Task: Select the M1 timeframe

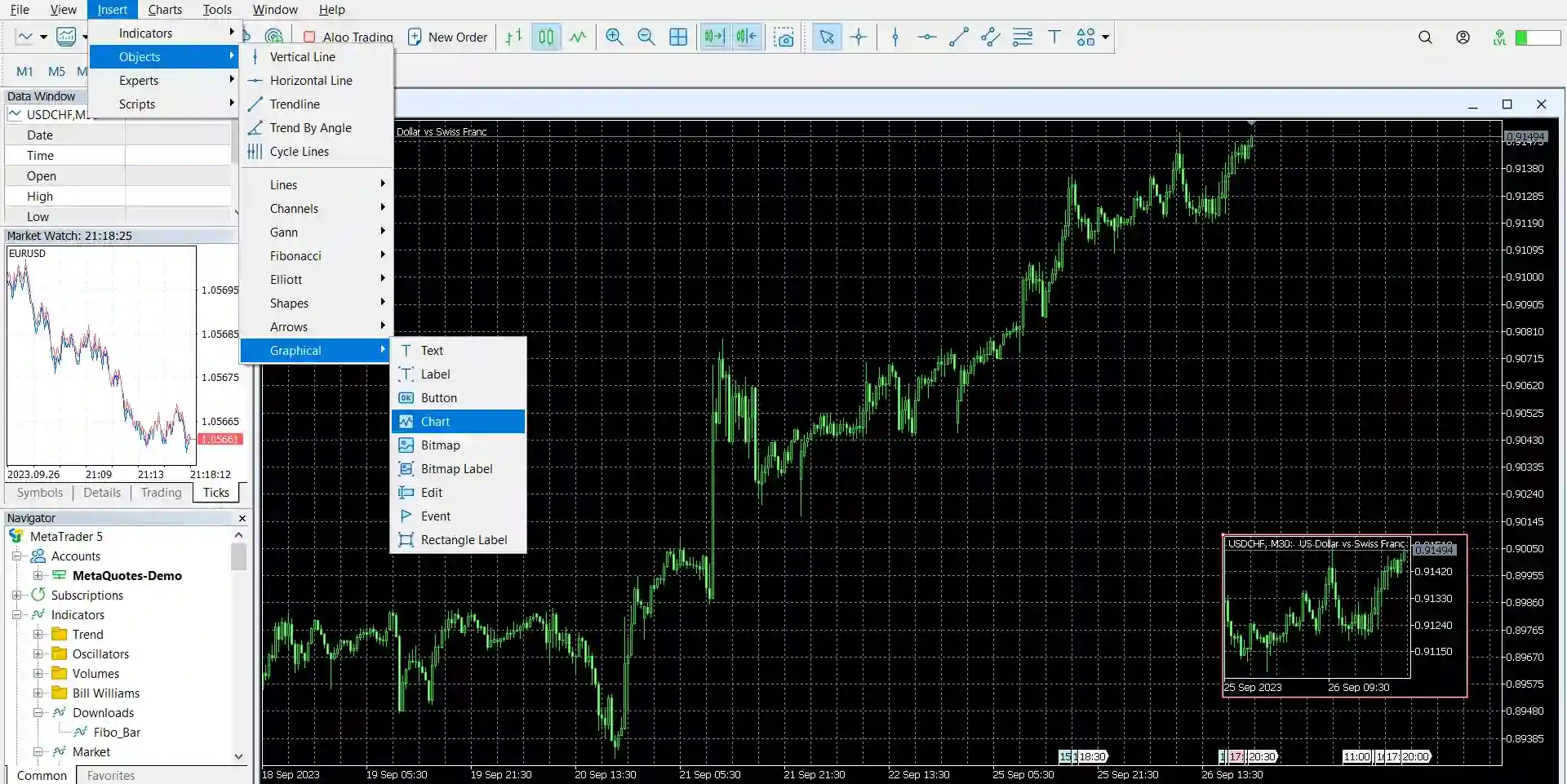Action: pos(24,72)
